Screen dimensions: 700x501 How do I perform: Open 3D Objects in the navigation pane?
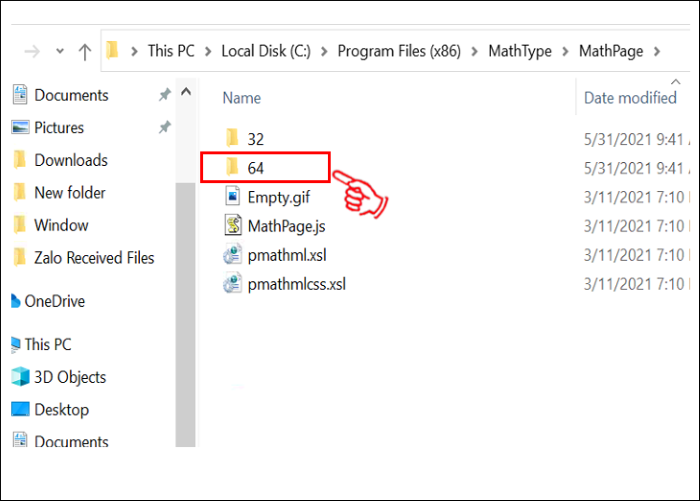point(69,377)
